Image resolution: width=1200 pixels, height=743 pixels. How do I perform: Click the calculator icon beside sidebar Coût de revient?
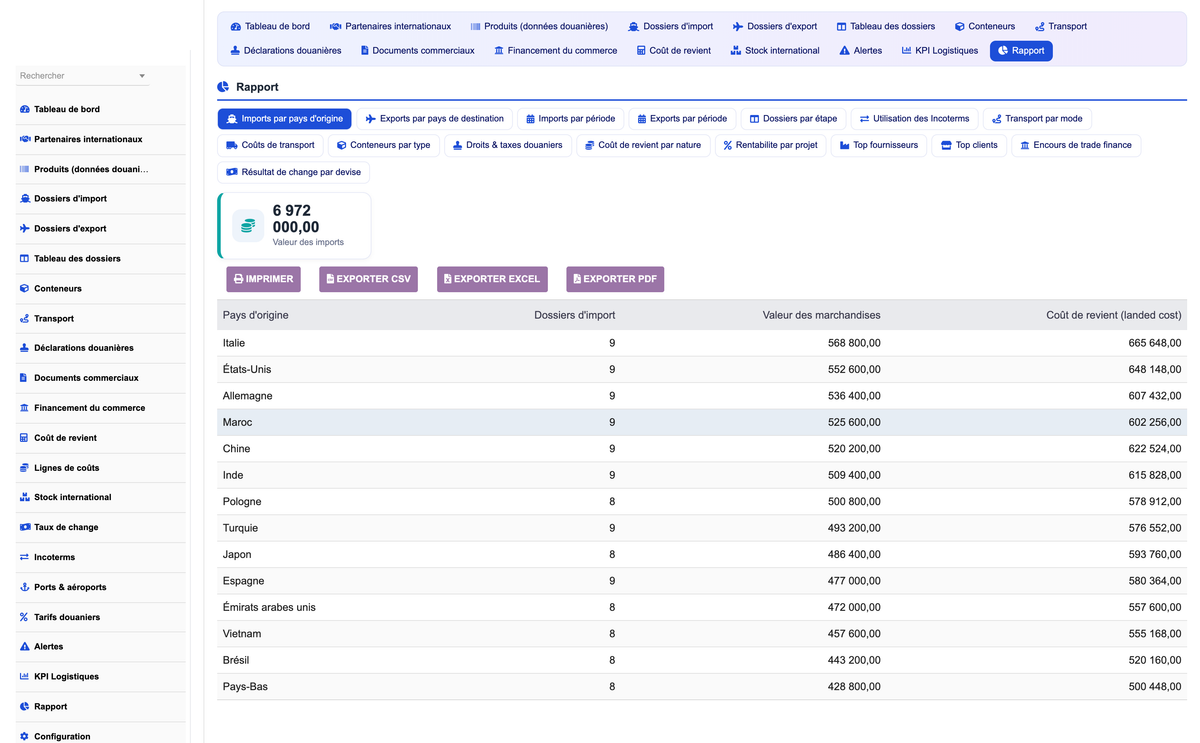point(25,438)
